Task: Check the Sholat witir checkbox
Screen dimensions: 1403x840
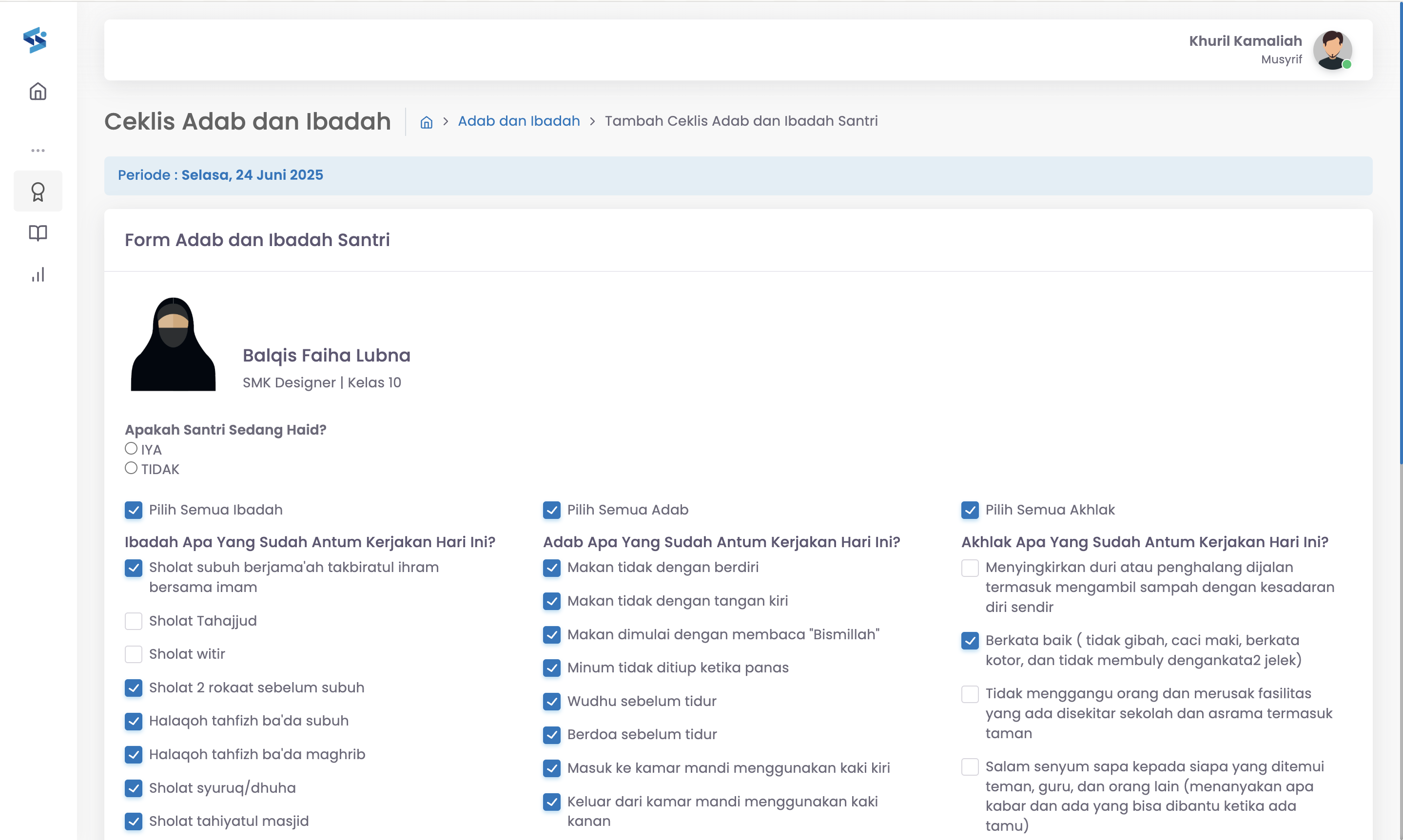Action: (x=134, y=654)
